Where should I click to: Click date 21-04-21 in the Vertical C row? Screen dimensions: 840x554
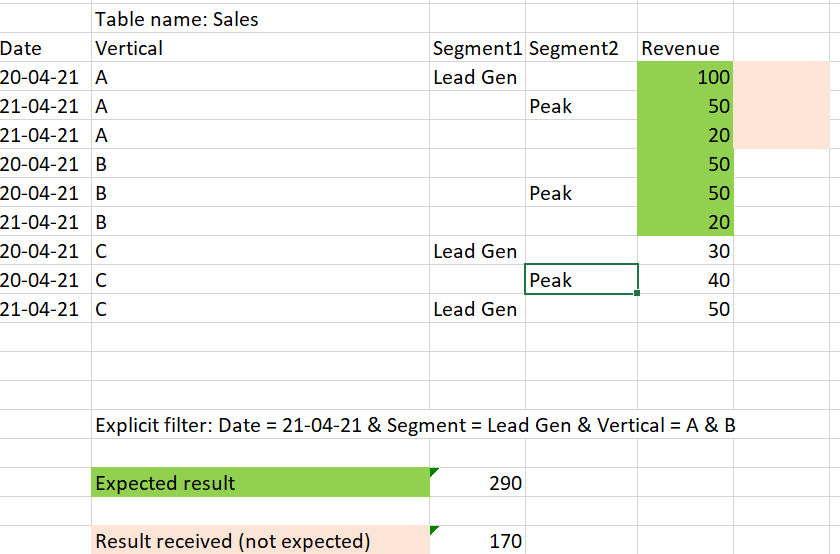46,309
